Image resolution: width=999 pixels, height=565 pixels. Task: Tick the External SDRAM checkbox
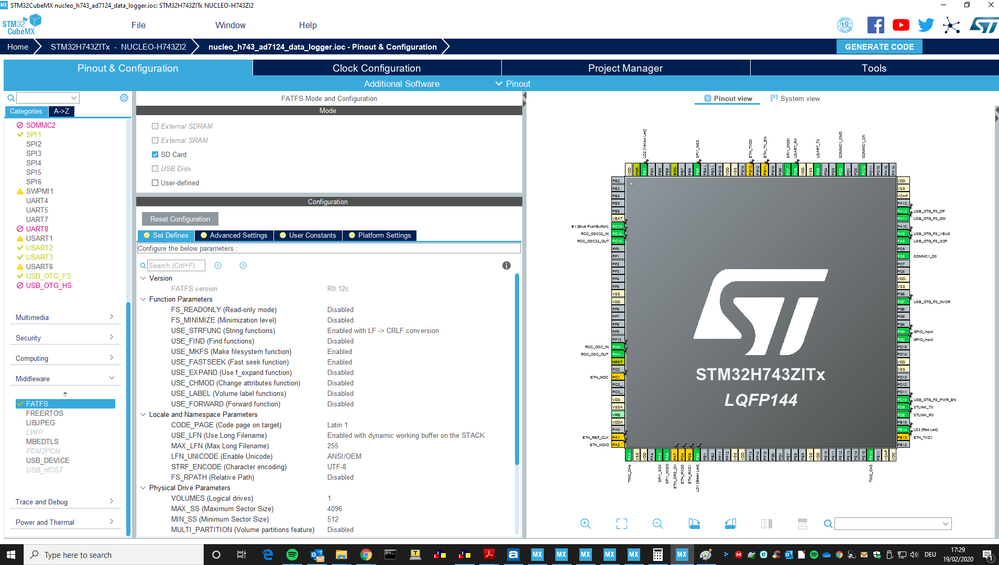pos(155,126)
